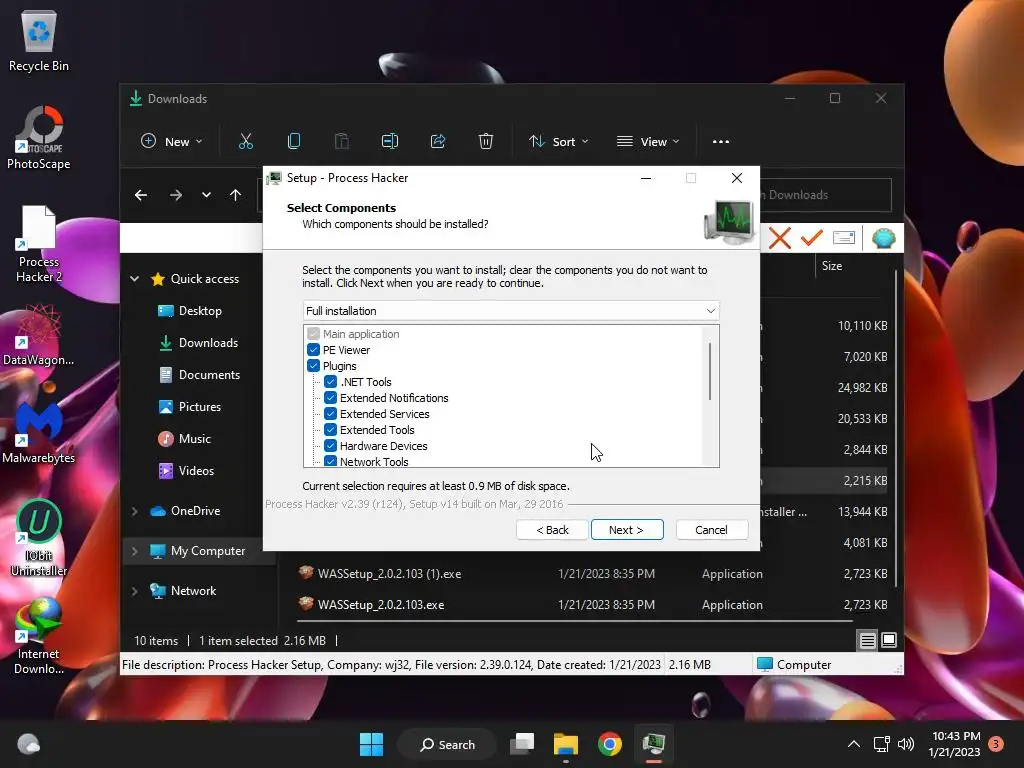Uncheck Extended Tools plugin
The image size is (1024, 768).
point(330,430)
